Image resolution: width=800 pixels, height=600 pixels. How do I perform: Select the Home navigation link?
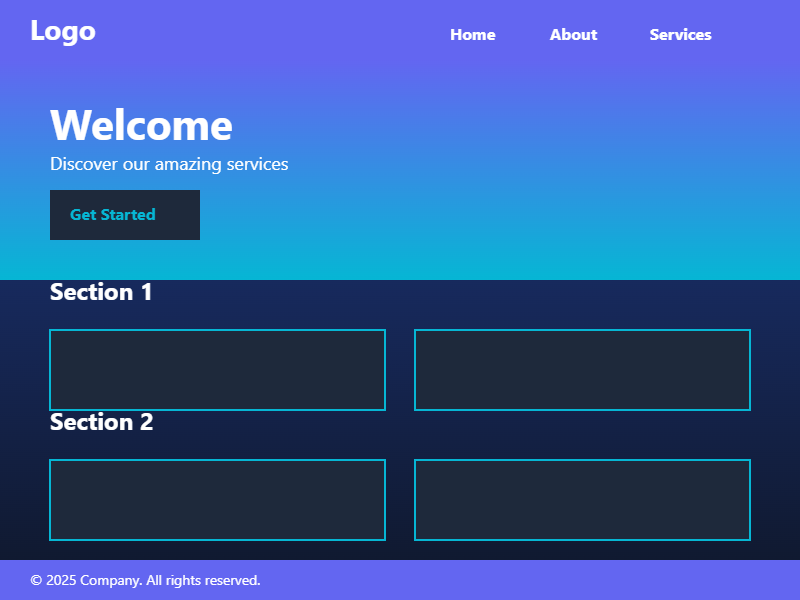(x=472, y=34)
